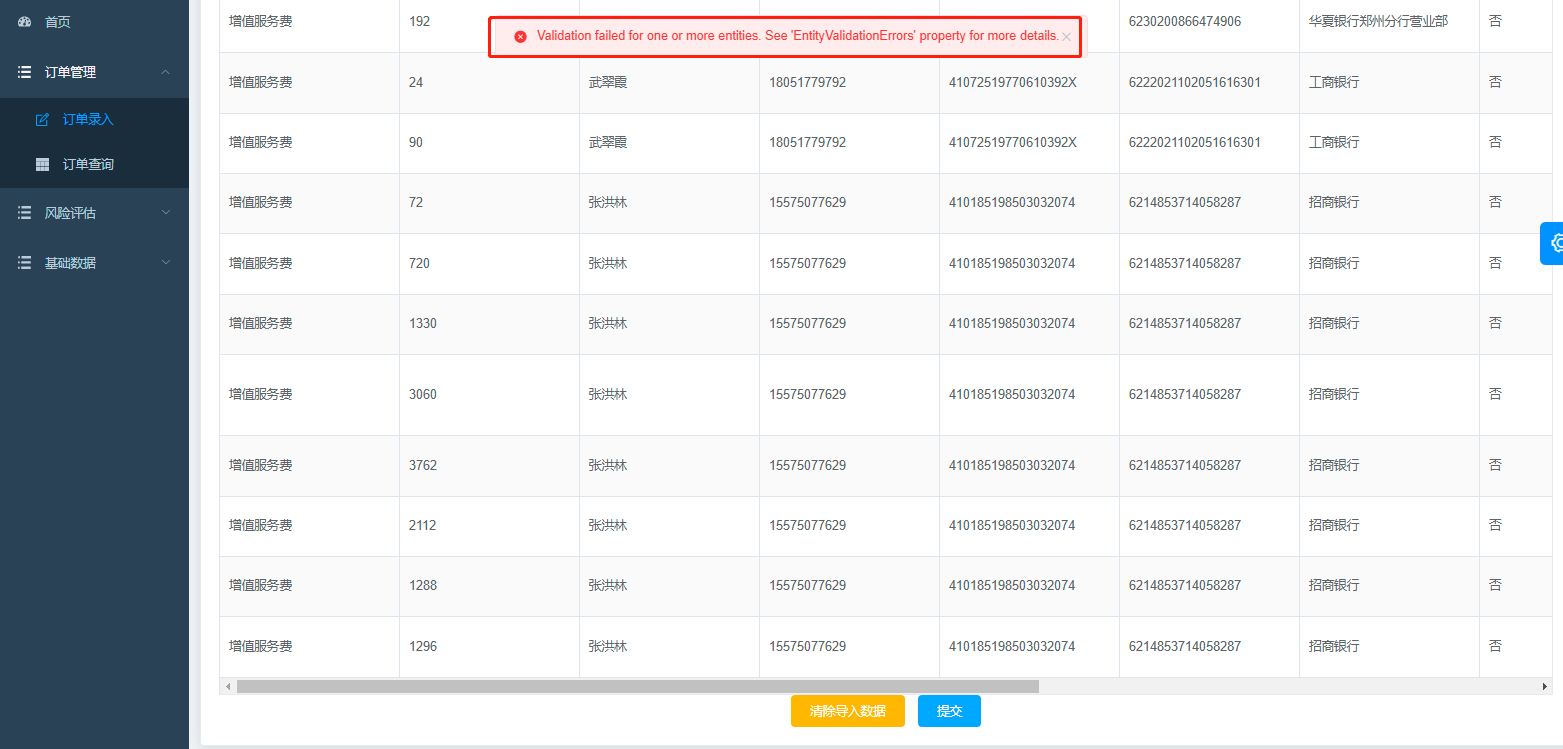Expand the 风险评估 menu chevron

coord(166,213)
